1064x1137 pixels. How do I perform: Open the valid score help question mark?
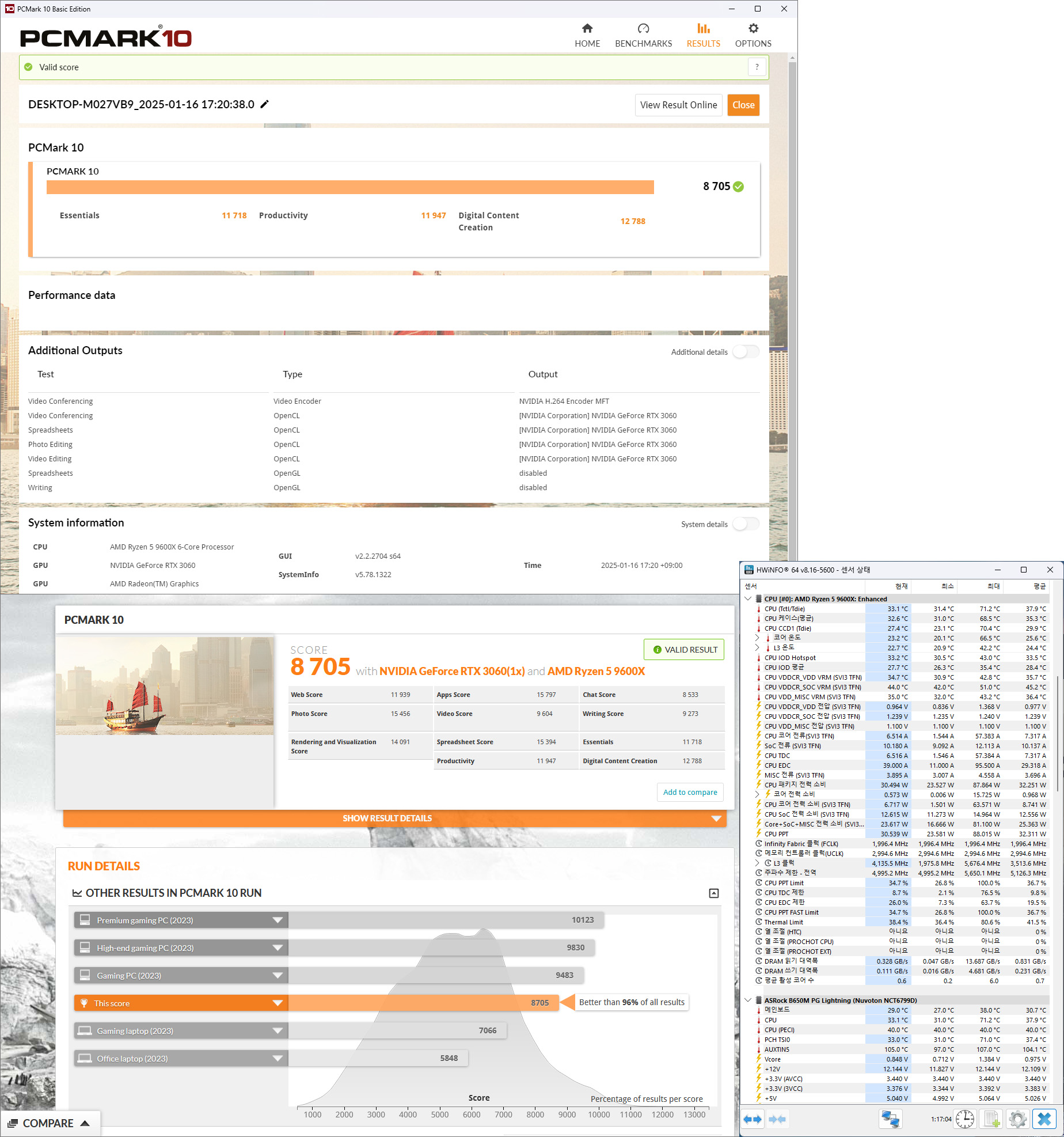click(757, 67)
